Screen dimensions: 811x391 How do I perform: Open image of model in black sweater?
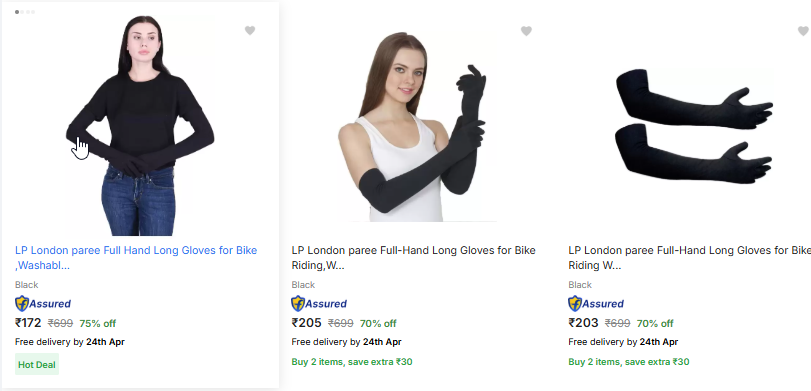pos(140,126)
